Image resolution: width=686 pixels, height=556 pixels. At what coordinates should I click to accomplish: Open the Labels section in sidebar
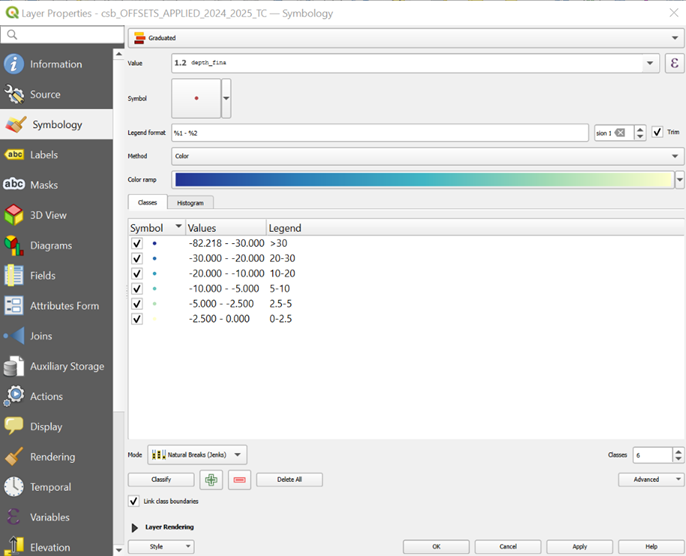[x=44, y=155]
